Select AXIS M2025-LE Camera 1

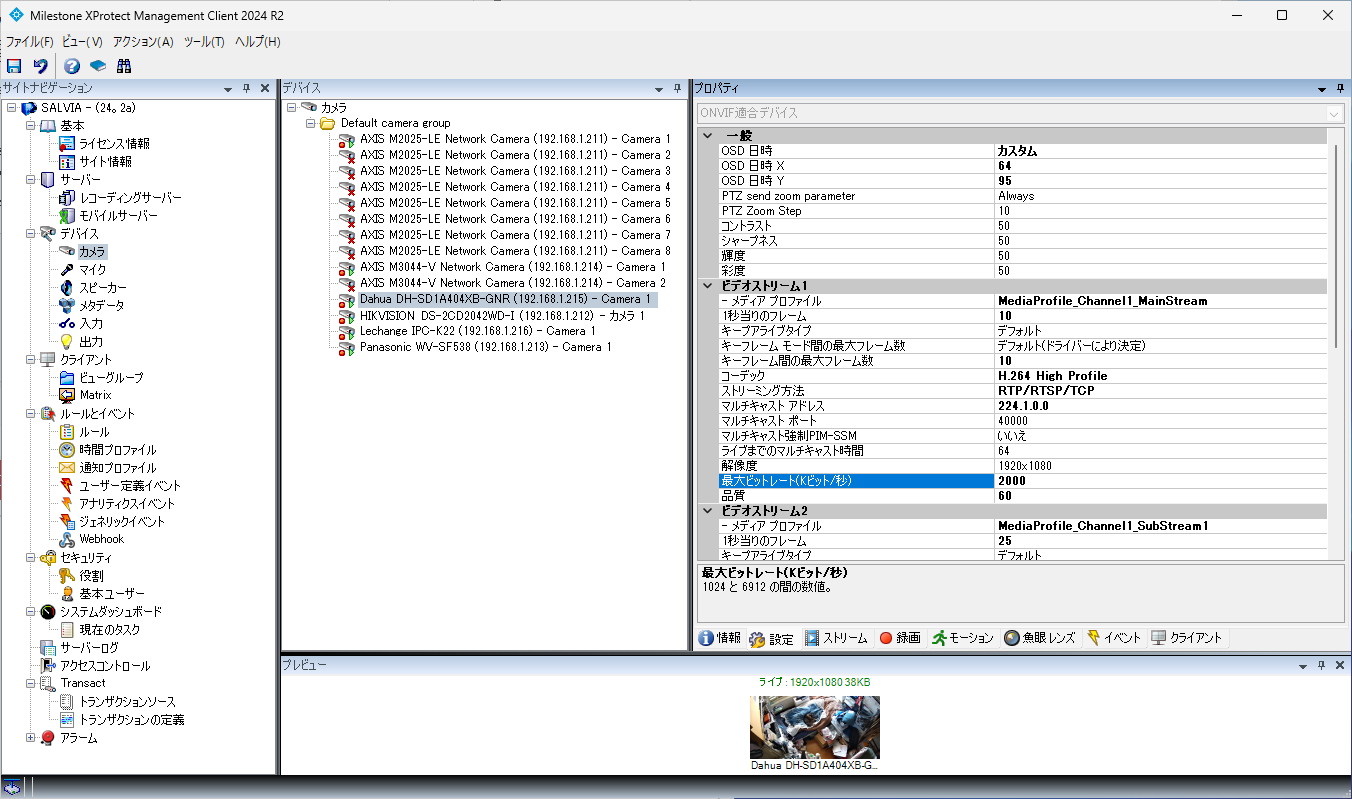[515, 139]
